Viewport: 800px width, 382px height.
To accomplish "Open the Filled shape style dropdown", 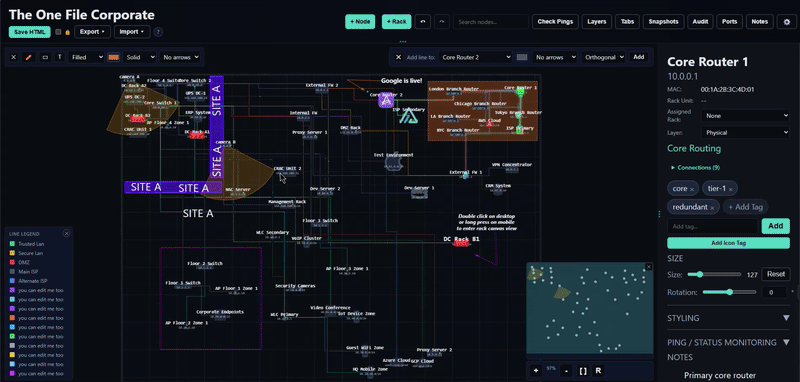I will point(86,57).
